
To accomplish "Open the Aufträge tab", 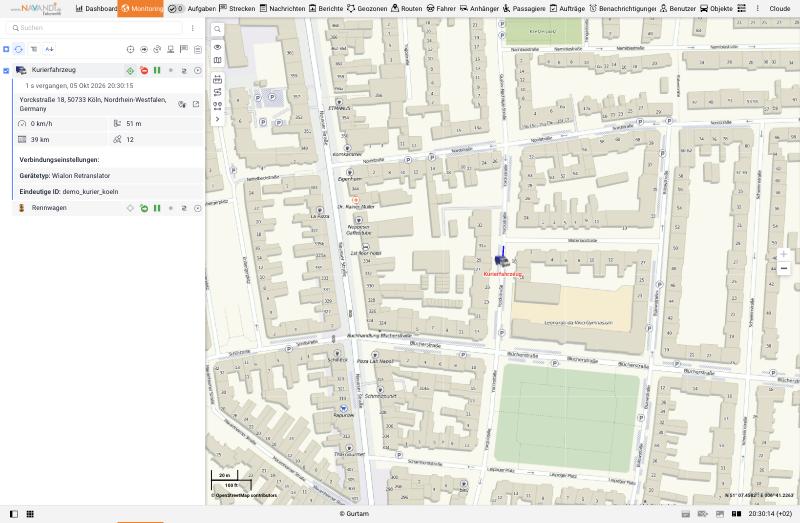I will [x=567, y=9].
